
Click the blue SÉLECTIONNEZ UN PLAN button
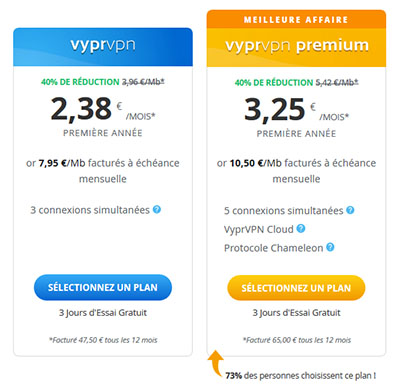click(x=103, y=287)
